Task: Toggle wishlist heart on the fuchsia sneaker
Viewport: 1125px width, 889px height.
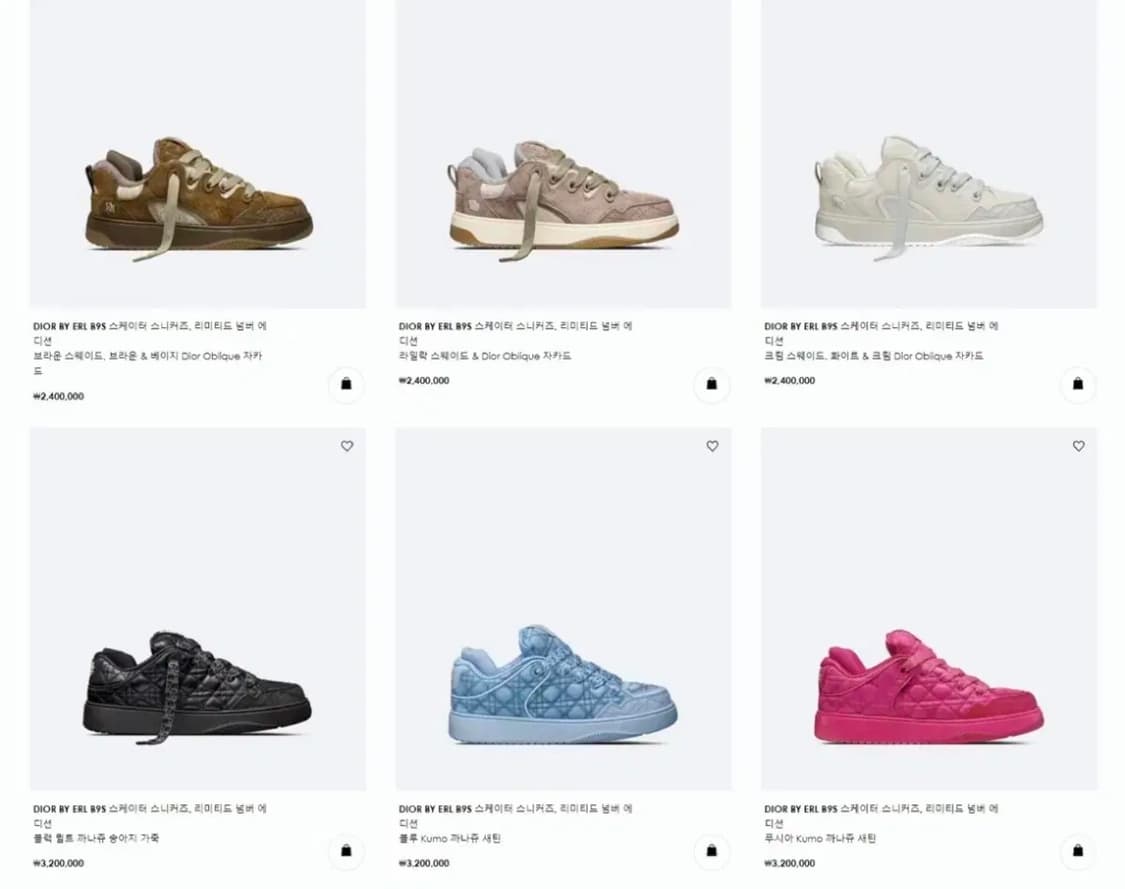Action: [1078, 446]
